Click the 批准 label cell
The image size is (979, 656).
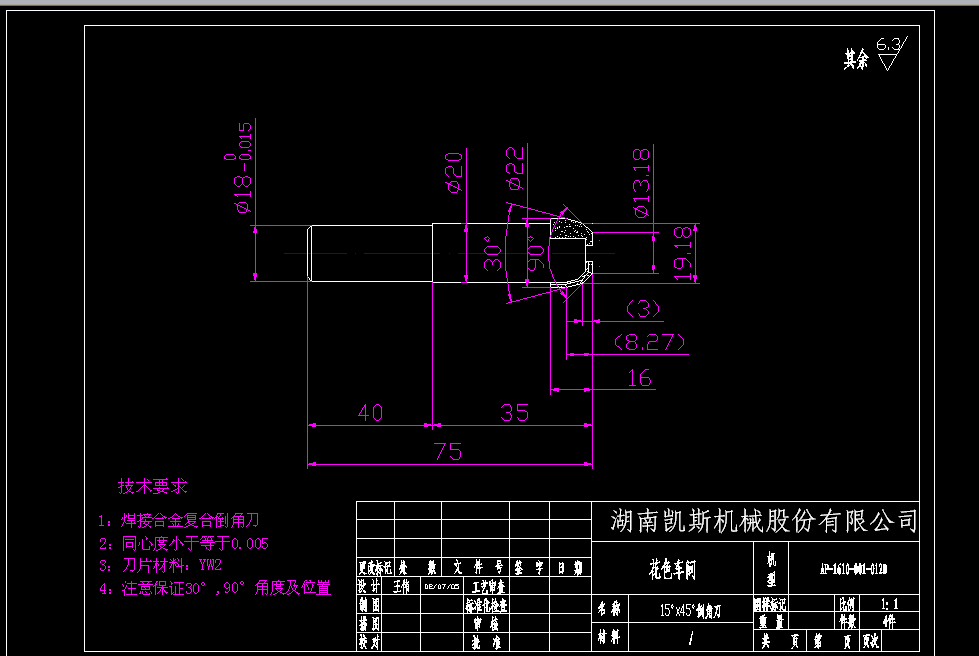pos(486,642)
